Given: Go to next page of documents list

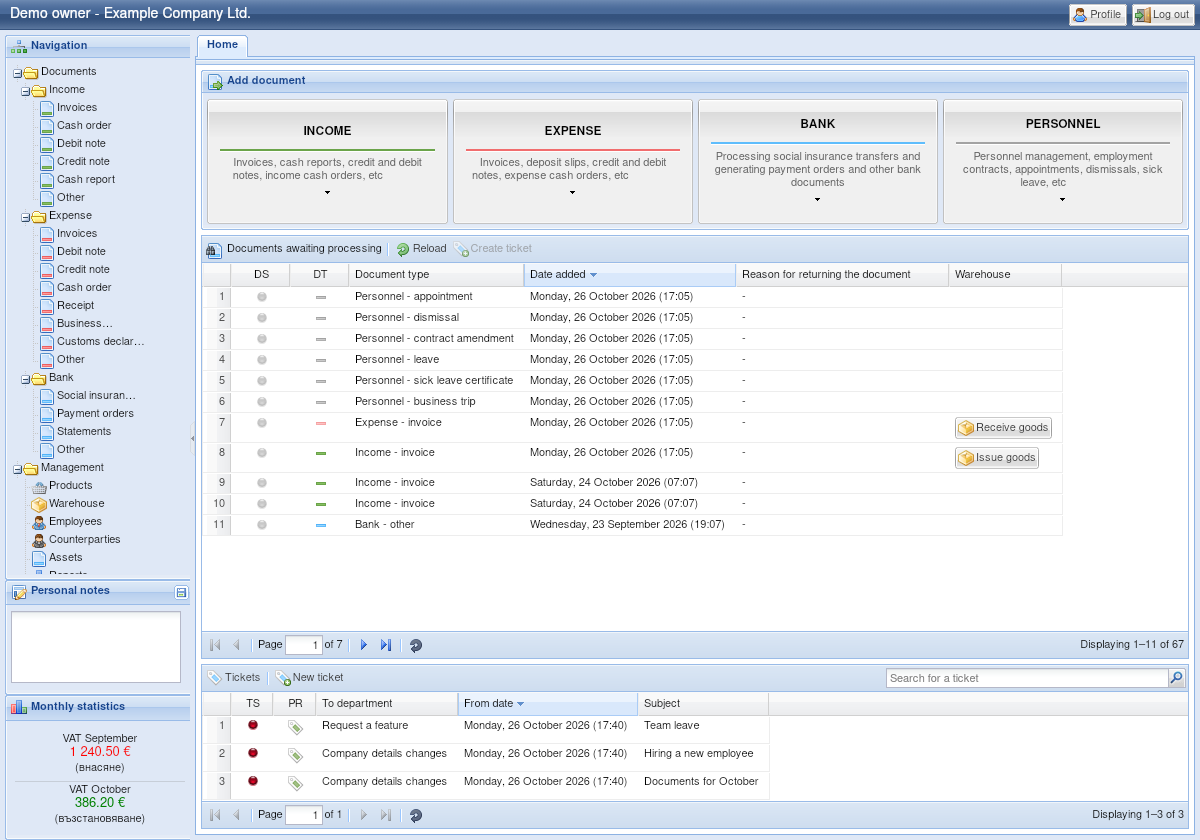Looking at the screenshot, I should pos(364,646).
